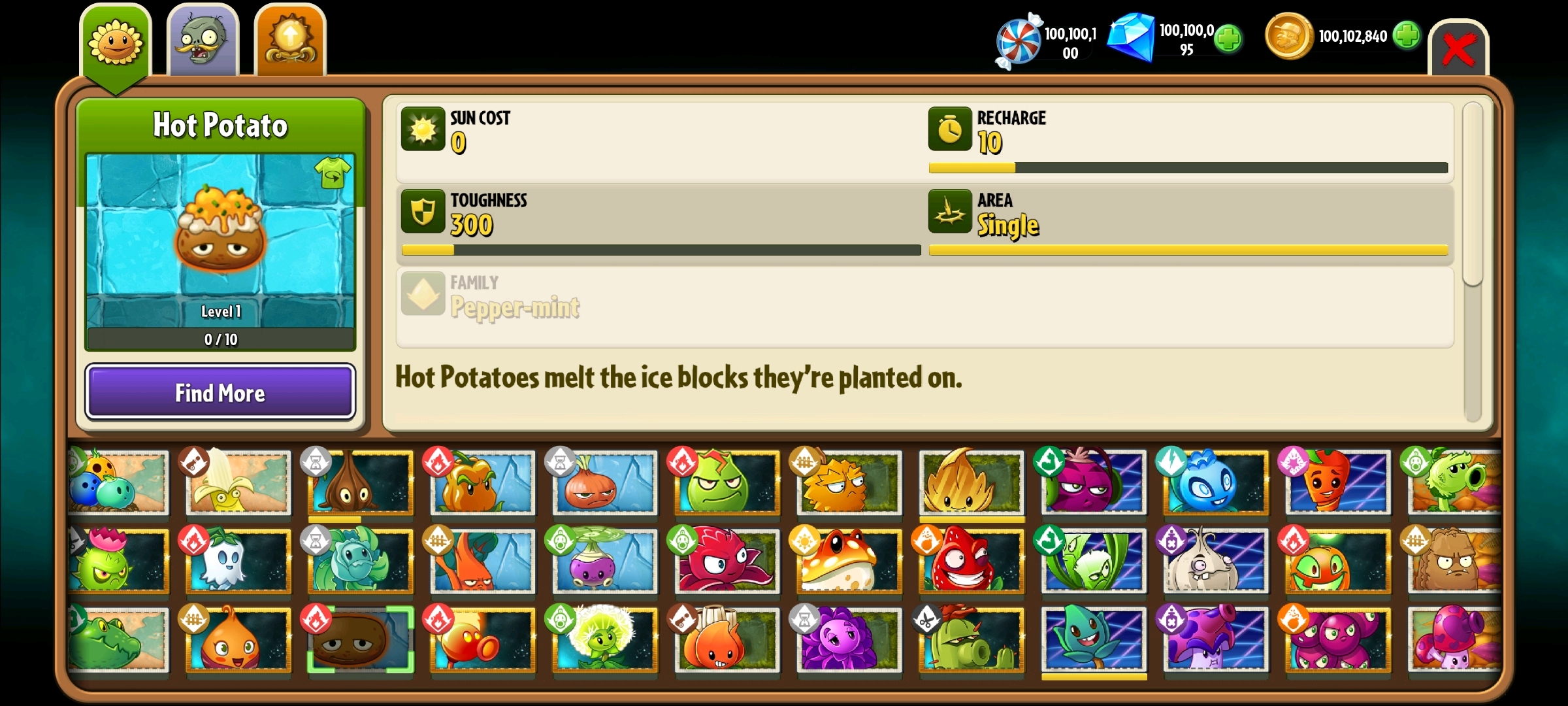Select the Dandelion plant card
The width and height of the screenshot is (1568, 706).
(604, 639)
